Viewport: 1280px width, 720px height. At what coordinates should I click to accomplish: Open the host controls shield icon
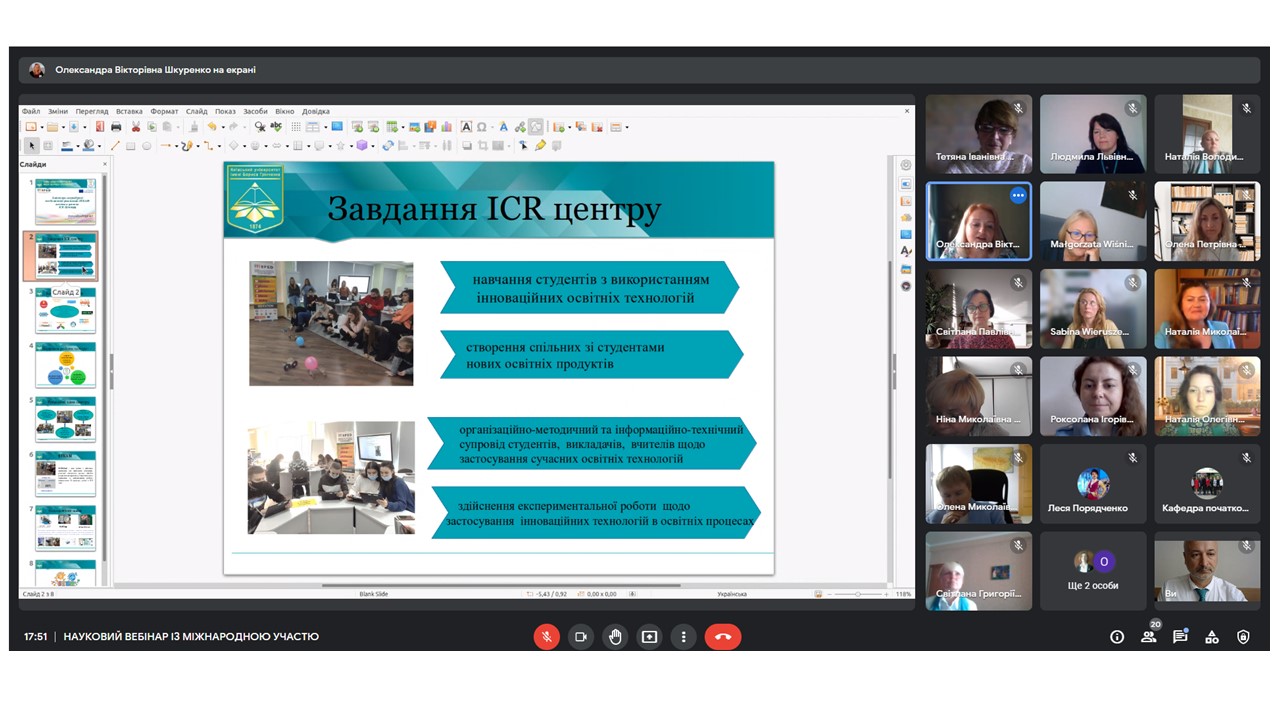[1243, 637]
